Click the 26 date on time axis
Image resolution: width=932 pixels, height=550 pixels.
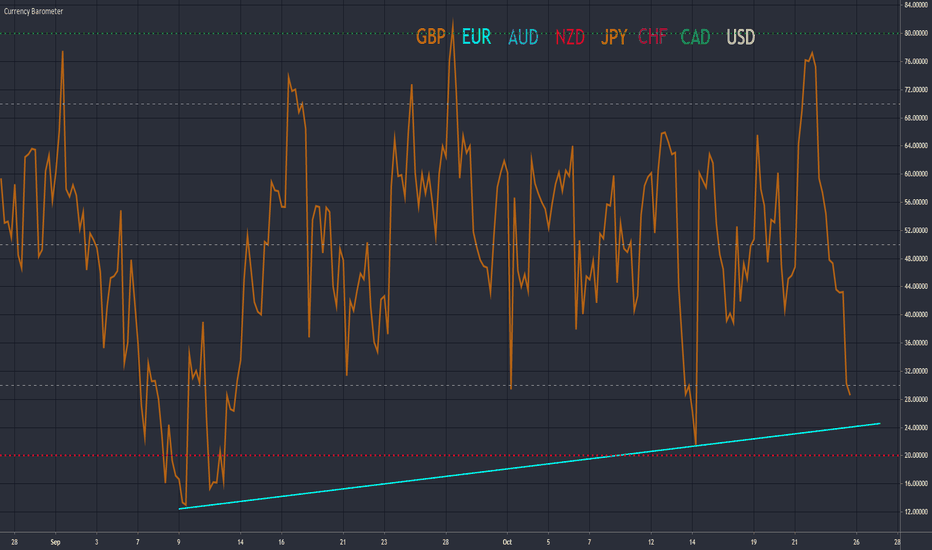click(857, 542)
